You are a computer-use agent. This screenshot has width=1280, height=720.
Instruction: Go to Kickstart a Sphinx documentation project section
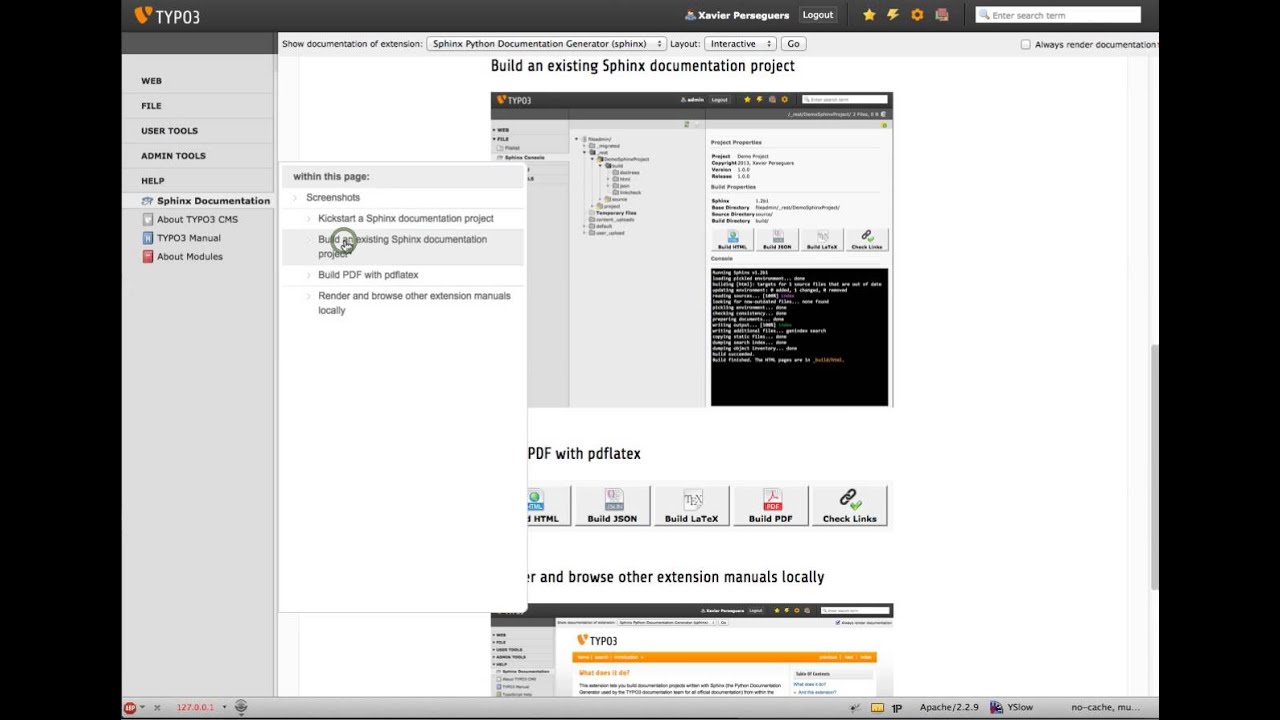point(406,218)
